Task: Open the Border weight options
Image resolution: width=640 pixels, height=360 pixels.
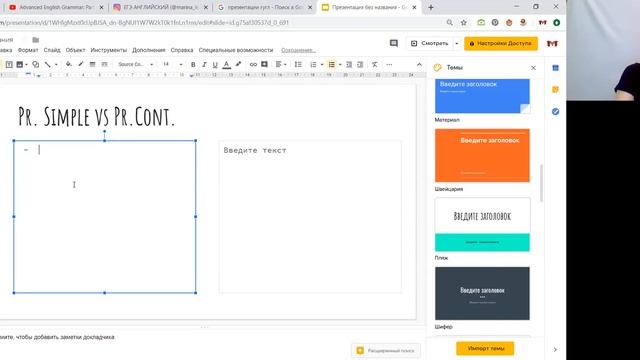Action: (92, 64)
